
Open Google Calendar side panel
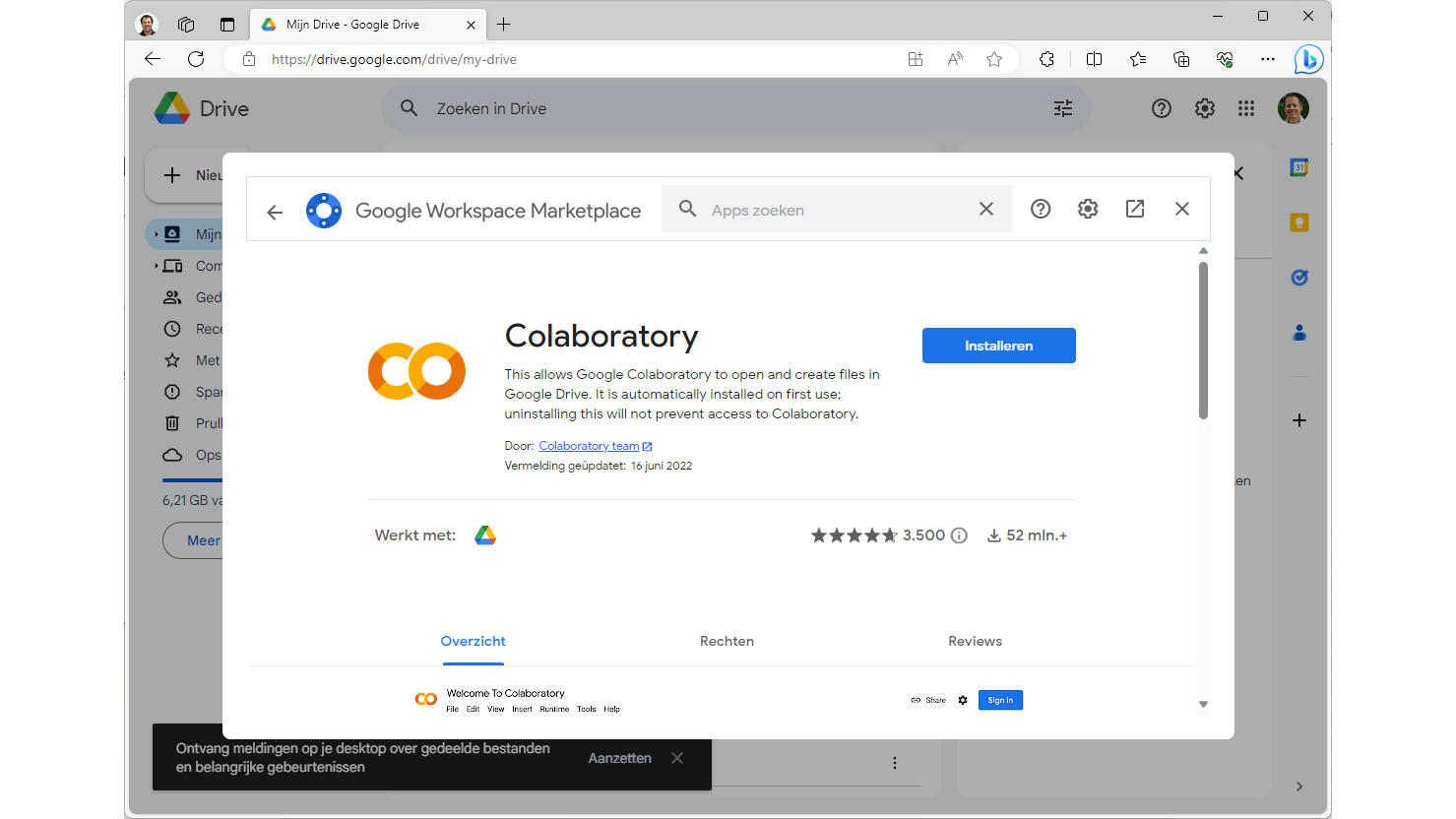(1299, 167)
